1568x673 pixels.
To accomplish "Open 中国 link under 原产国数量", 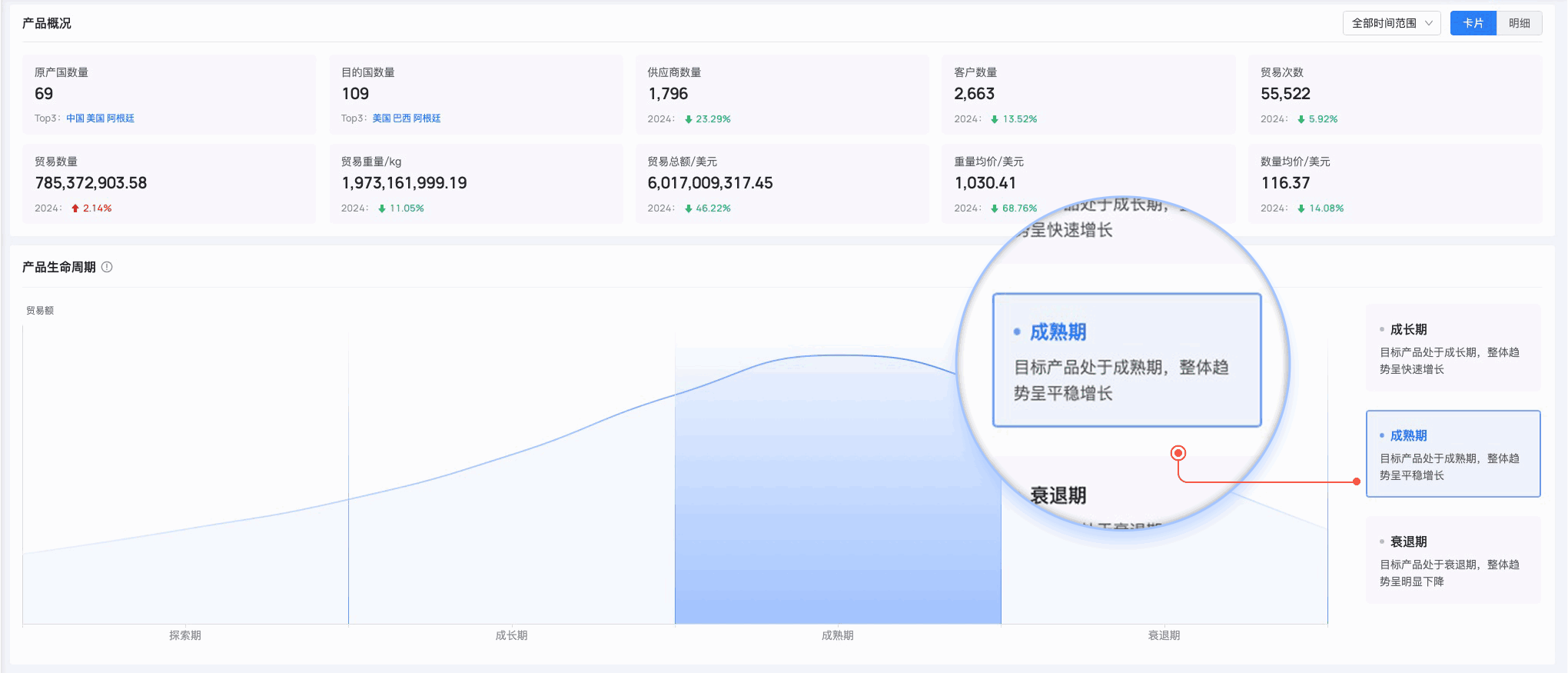I will click(x=75, y=118).
